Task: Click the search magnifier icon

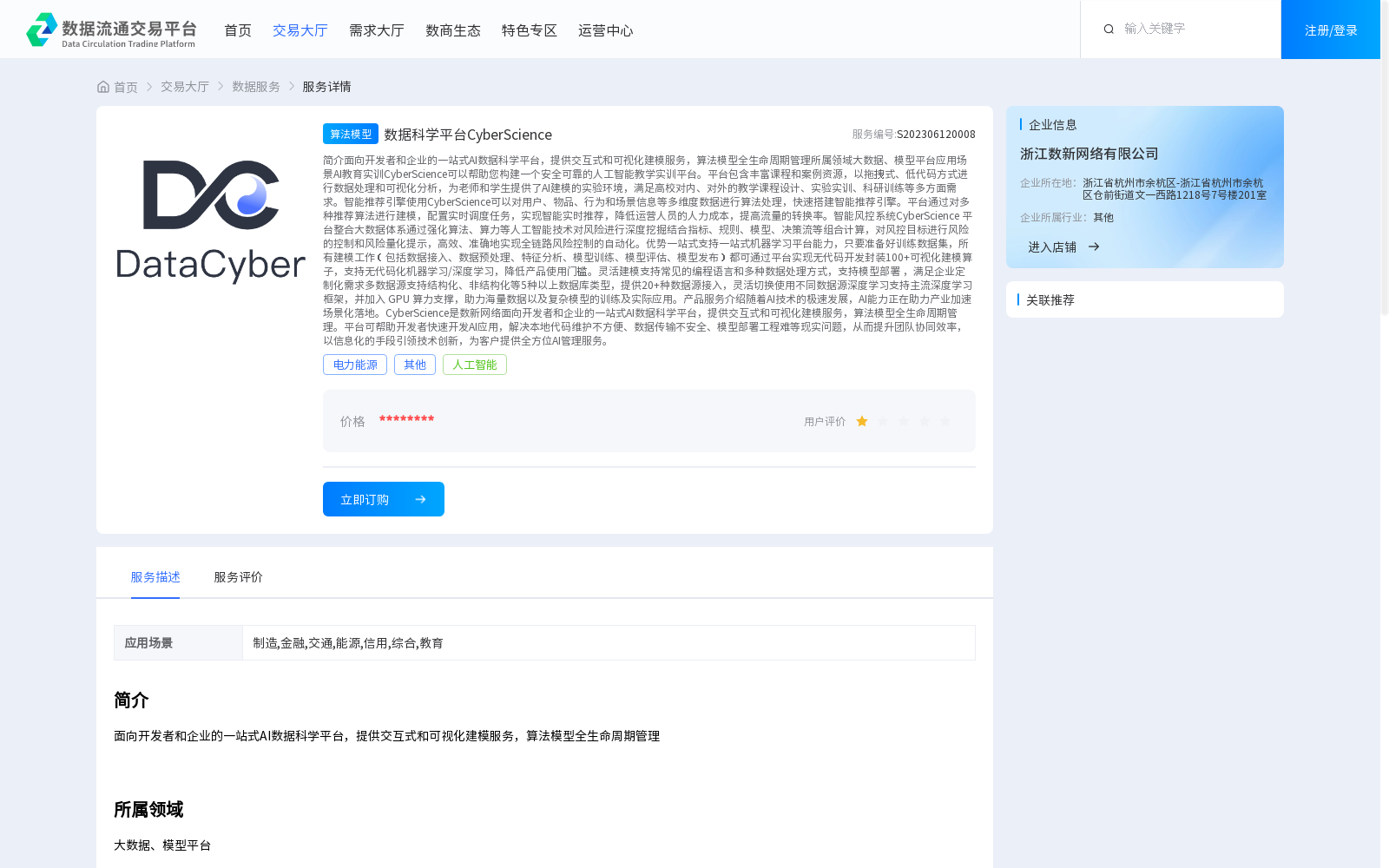Action: point(1109,30)
